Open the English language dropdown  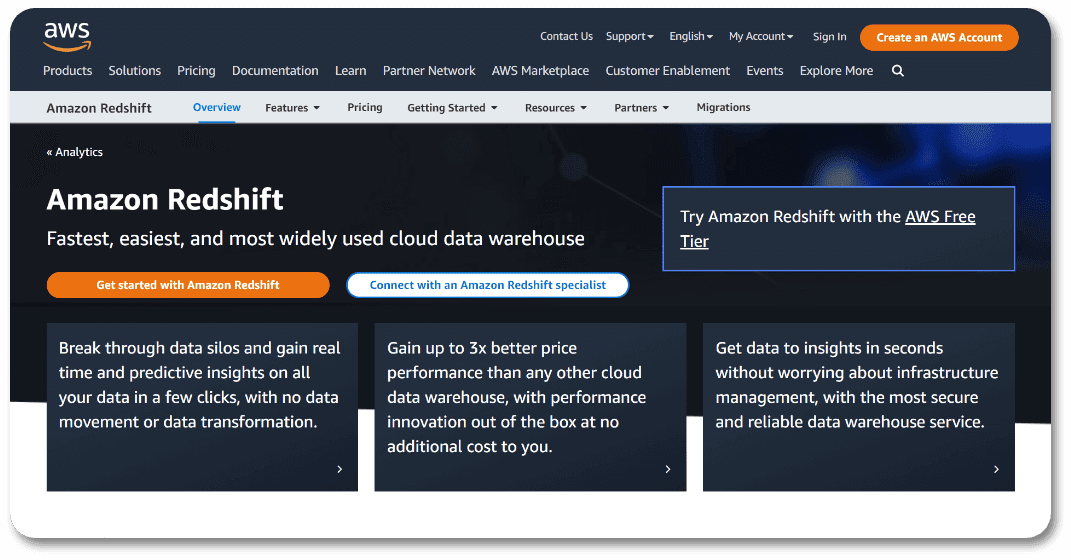tap(691, 36)
